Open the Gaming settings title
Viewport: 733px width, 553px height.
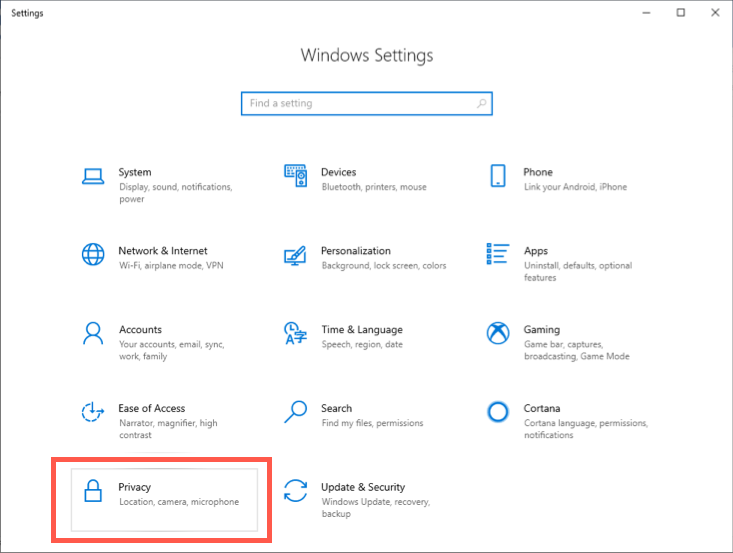point(541,329)
